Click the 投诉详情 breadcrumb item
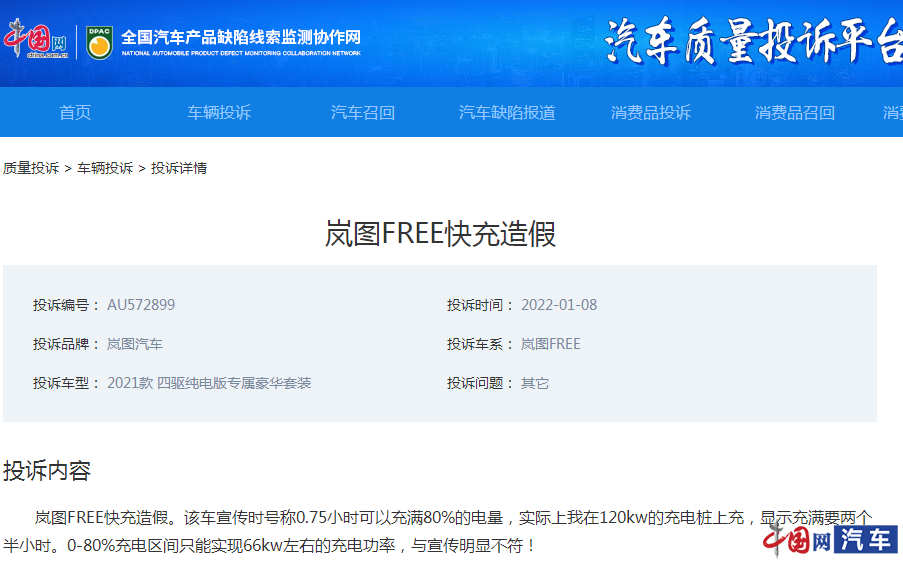The width and height of the screenshot is (903, 567). (179, 168)
